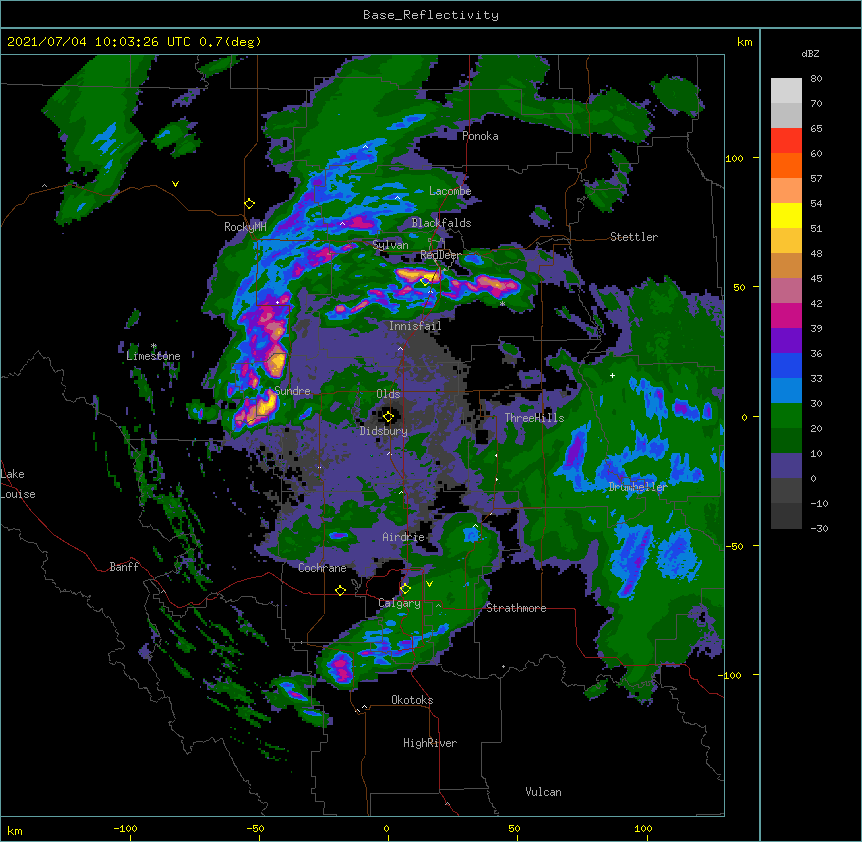The width and height of the screenshot is (862, 842).
Task: Select the Stettler city label
Action: pyautogui.click(x=634, y=237)
